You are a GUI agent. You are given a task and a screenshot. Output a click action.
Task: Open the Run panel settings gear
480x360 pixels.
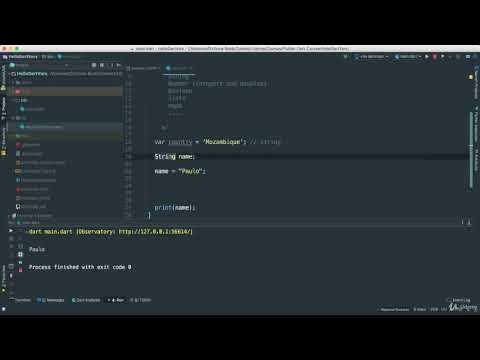tap(462, 222)
